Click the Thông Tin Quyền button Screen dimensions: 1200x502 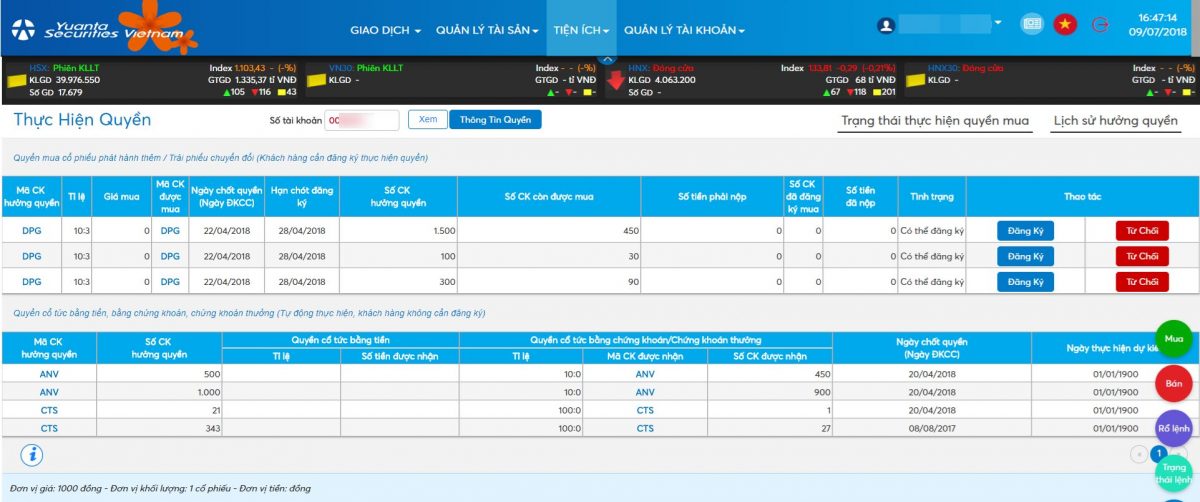(495, 120)
